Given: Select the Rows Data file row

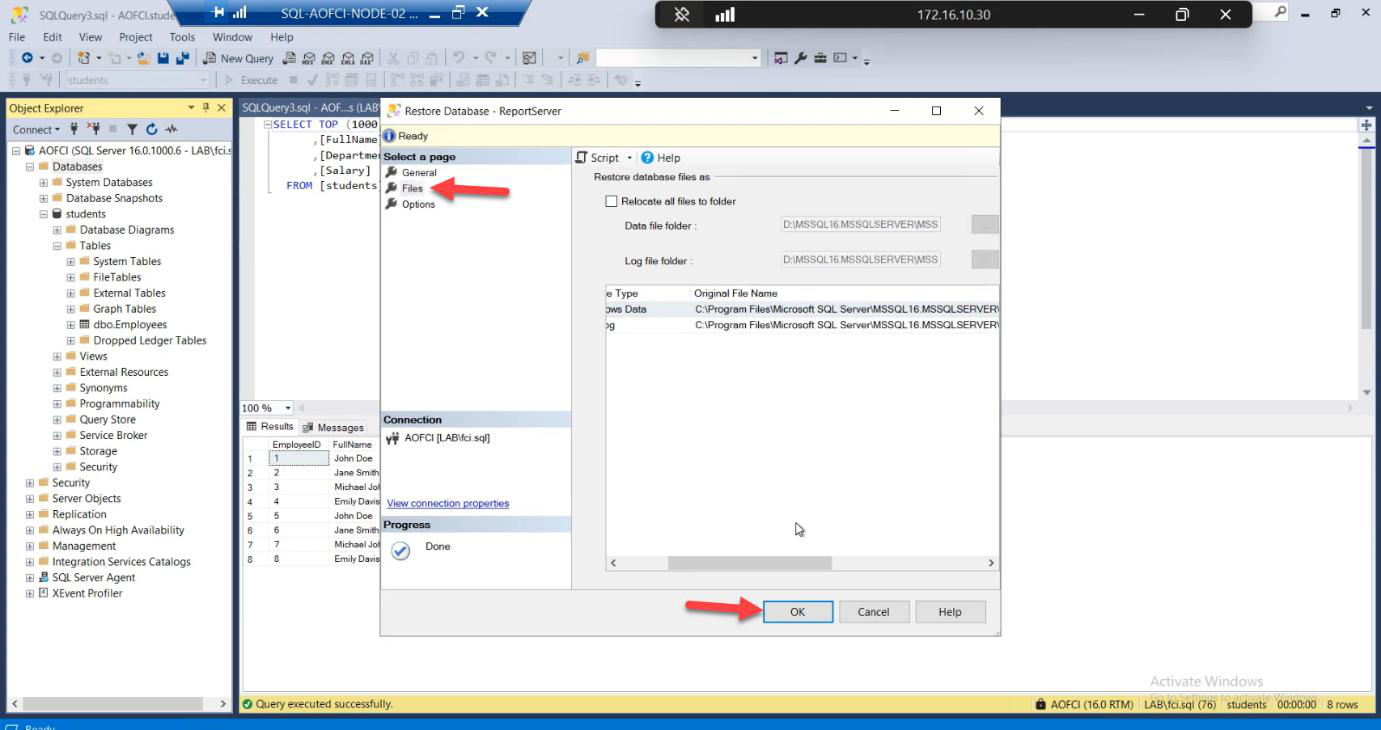Looking at the screenshot, I should [x=802, y=310].
